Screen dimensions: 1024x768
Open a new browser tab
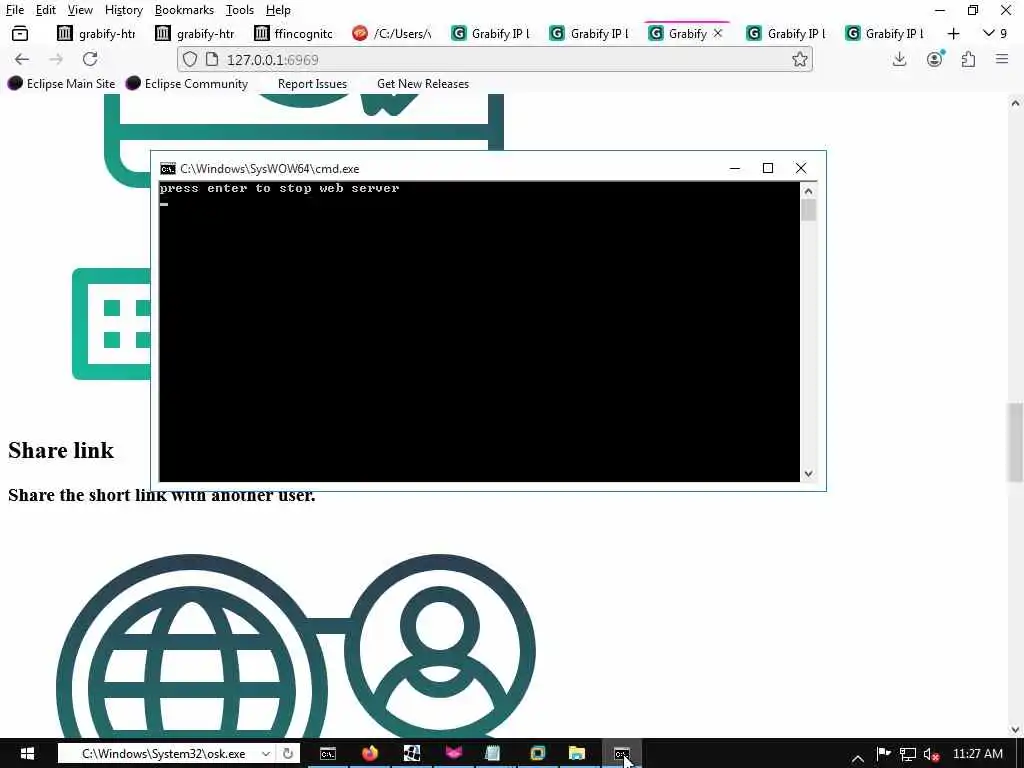pyautogui.click(x=953, y=33)
